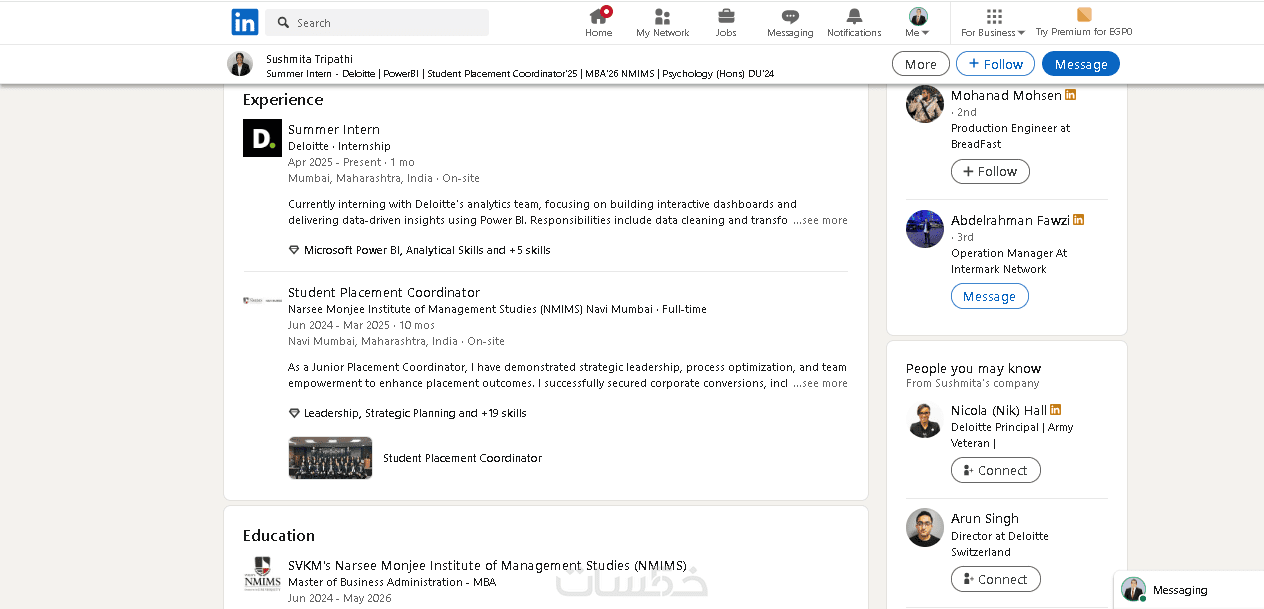Open the Deloitte company logo
1264x609 pixels.
tap(262, 138)
